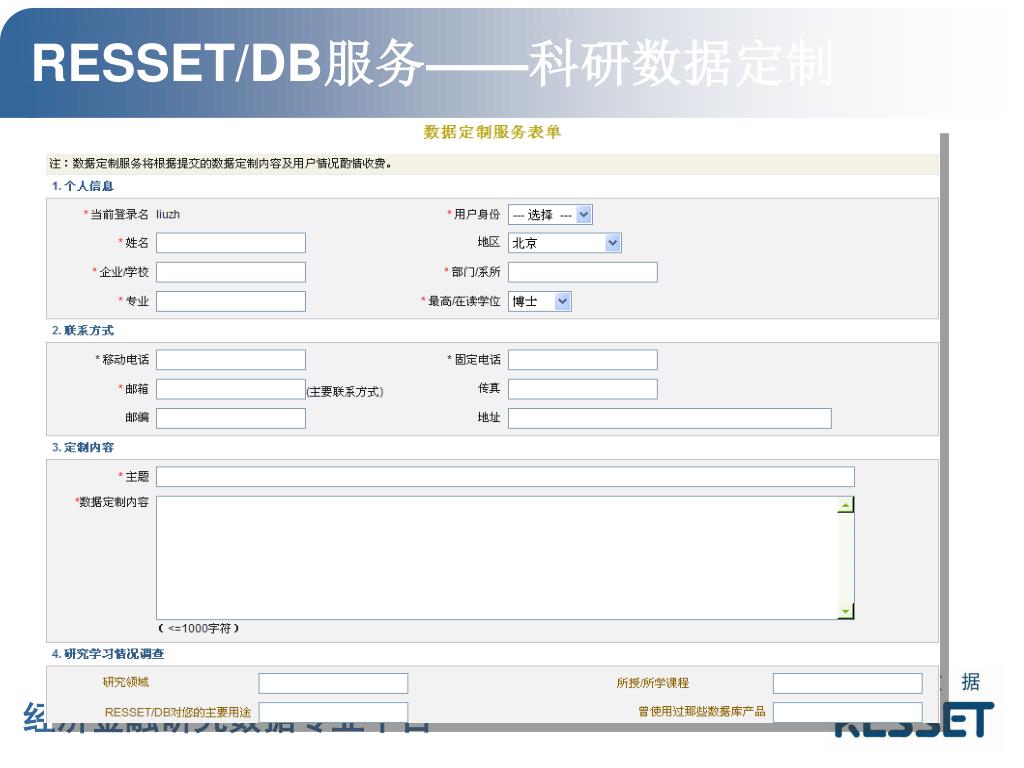Click the 传真 input field

tap(583, 389)
